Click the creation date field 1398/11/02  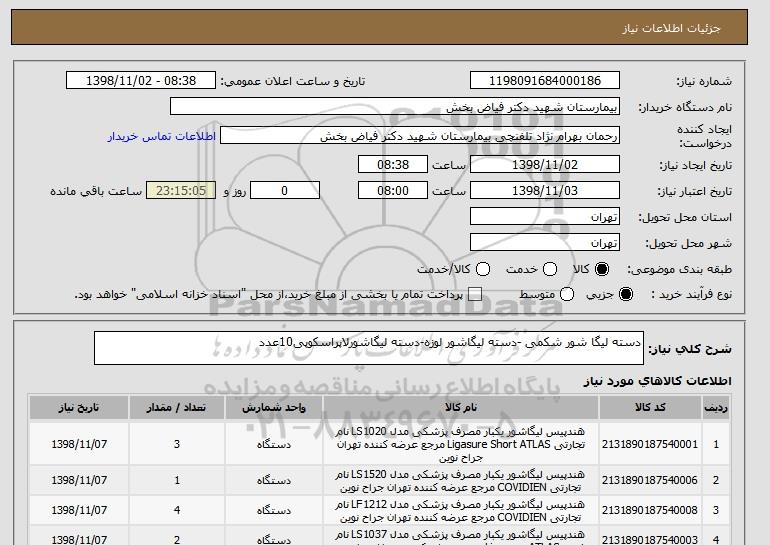click(x=545, y=164)
